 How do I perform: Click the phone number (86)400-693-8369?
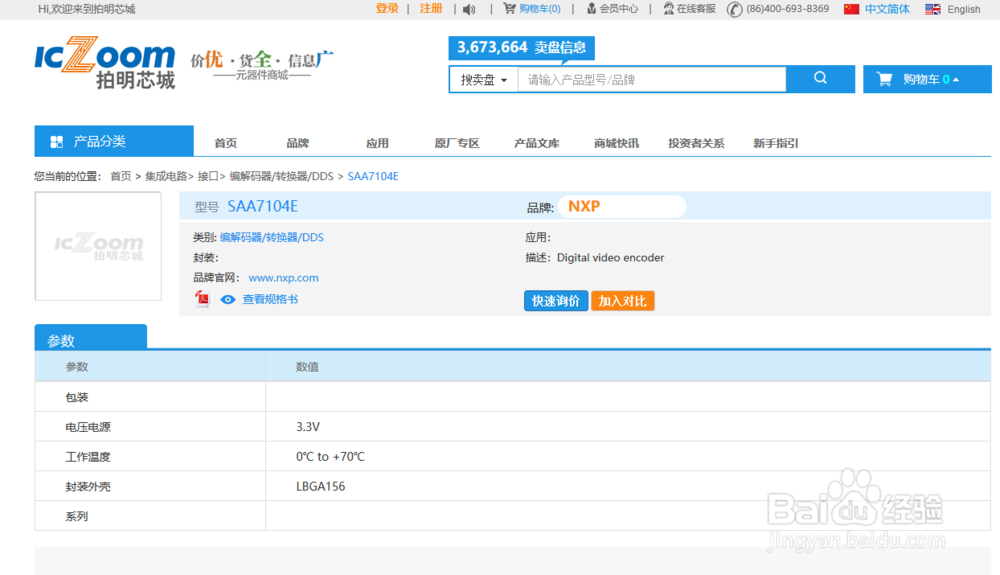788,9
